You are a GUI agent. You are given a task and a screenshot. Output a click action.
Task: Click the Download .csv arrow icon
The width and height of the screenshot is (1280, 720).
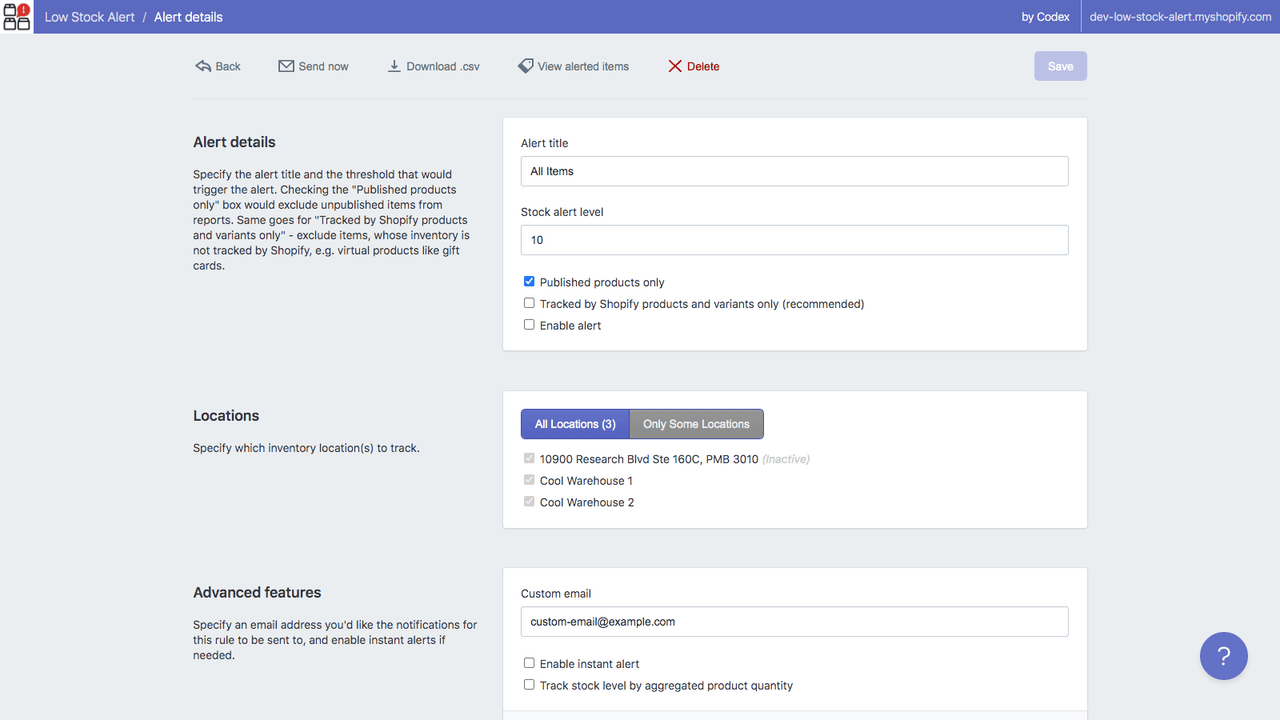pos(394,66)
